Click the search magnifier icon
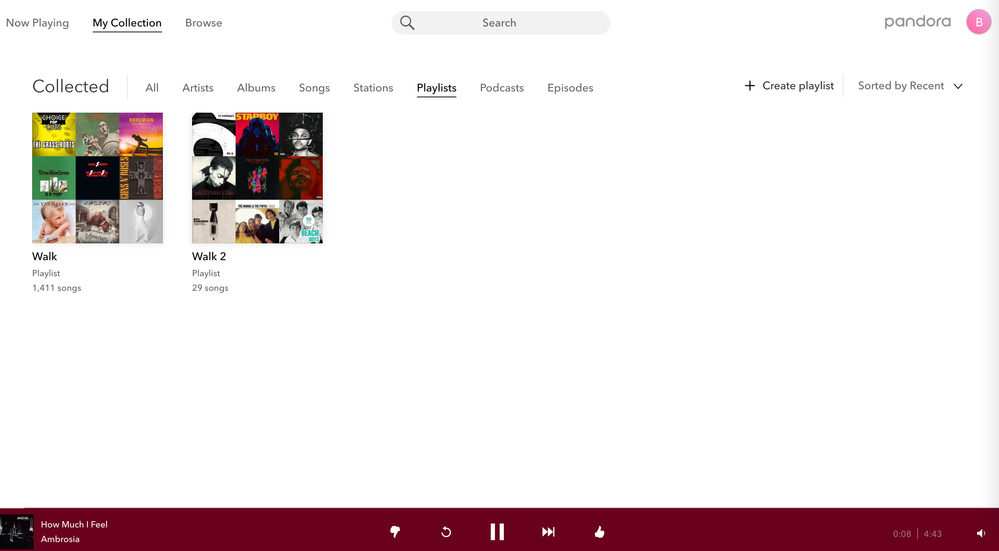 pyautogui.click(x=407, y=23)
